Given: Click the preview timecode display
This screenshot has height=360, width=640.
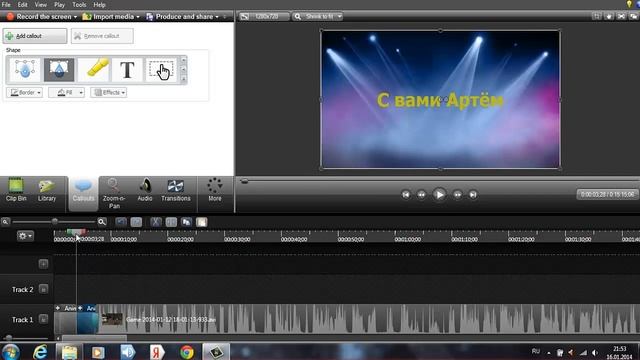Looking at the screenshot, I should point(607,194).
